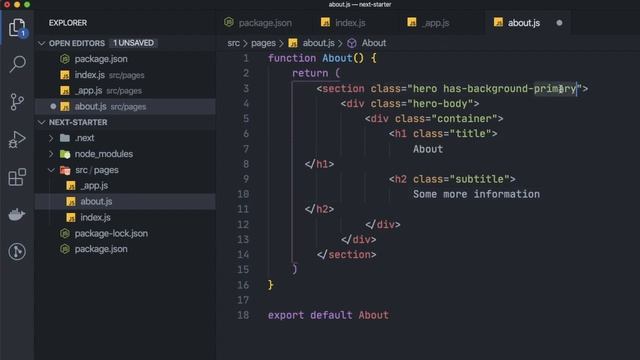Click the src/pages folder icon

coord(65,170)
